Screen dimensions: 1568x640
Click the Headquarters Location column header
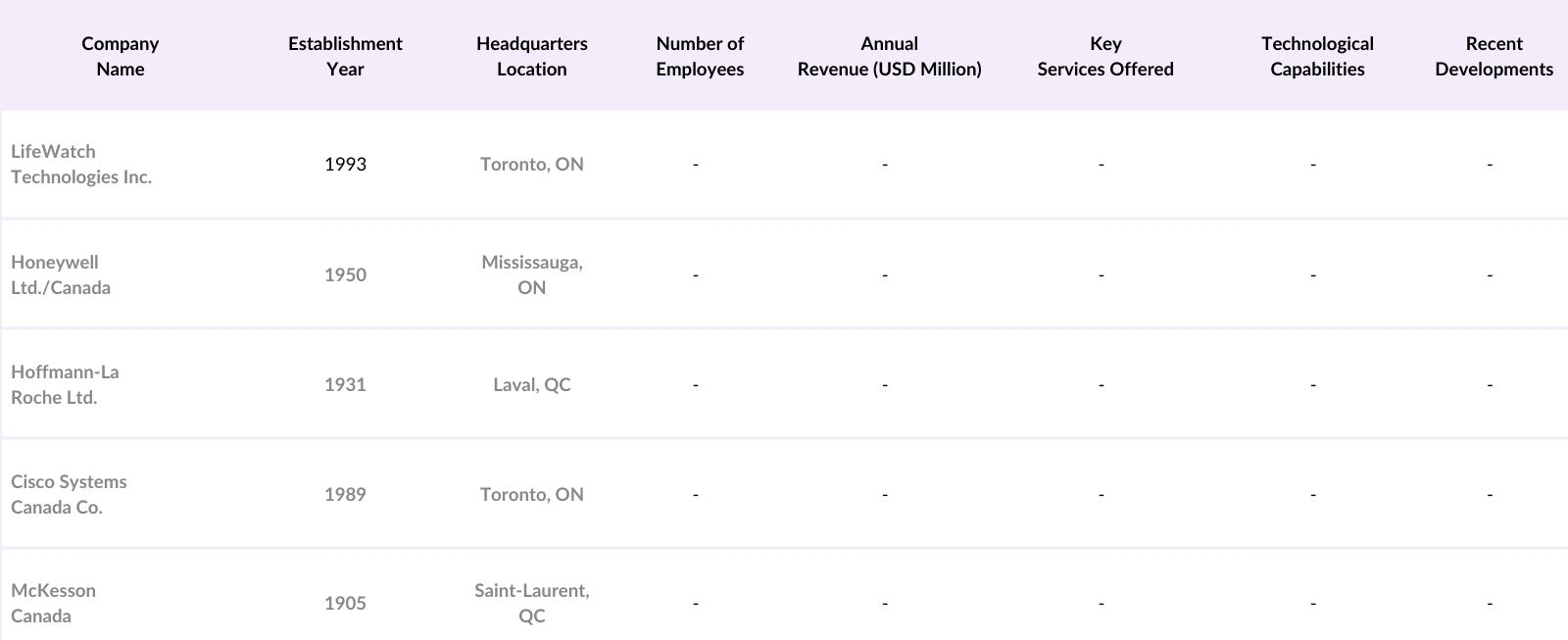pyautogui.click(x=531, y=56)
